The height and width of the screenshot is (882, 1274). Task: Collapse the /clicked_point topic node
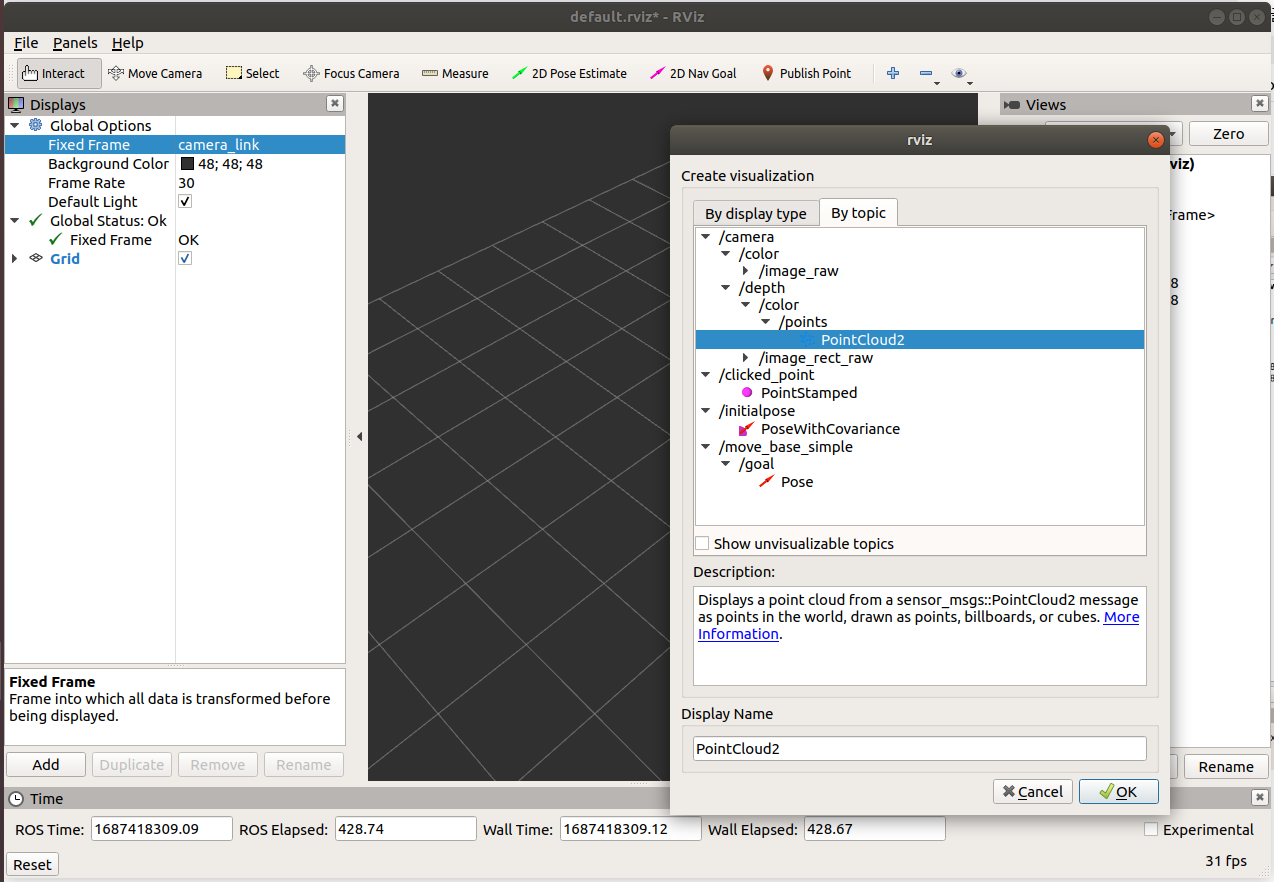[706, 375]
